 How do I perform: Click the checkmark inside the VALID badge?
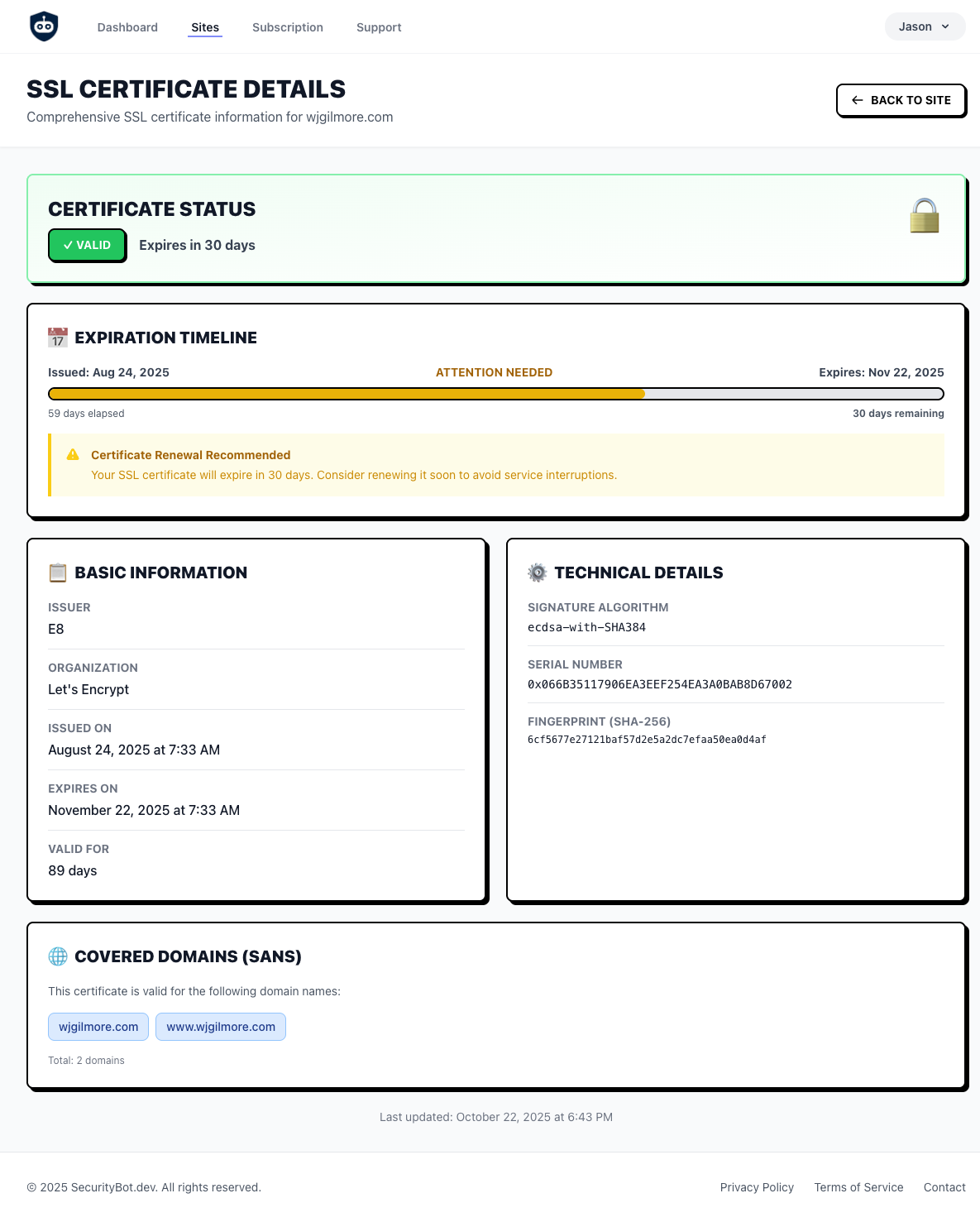tap(68, 245)
